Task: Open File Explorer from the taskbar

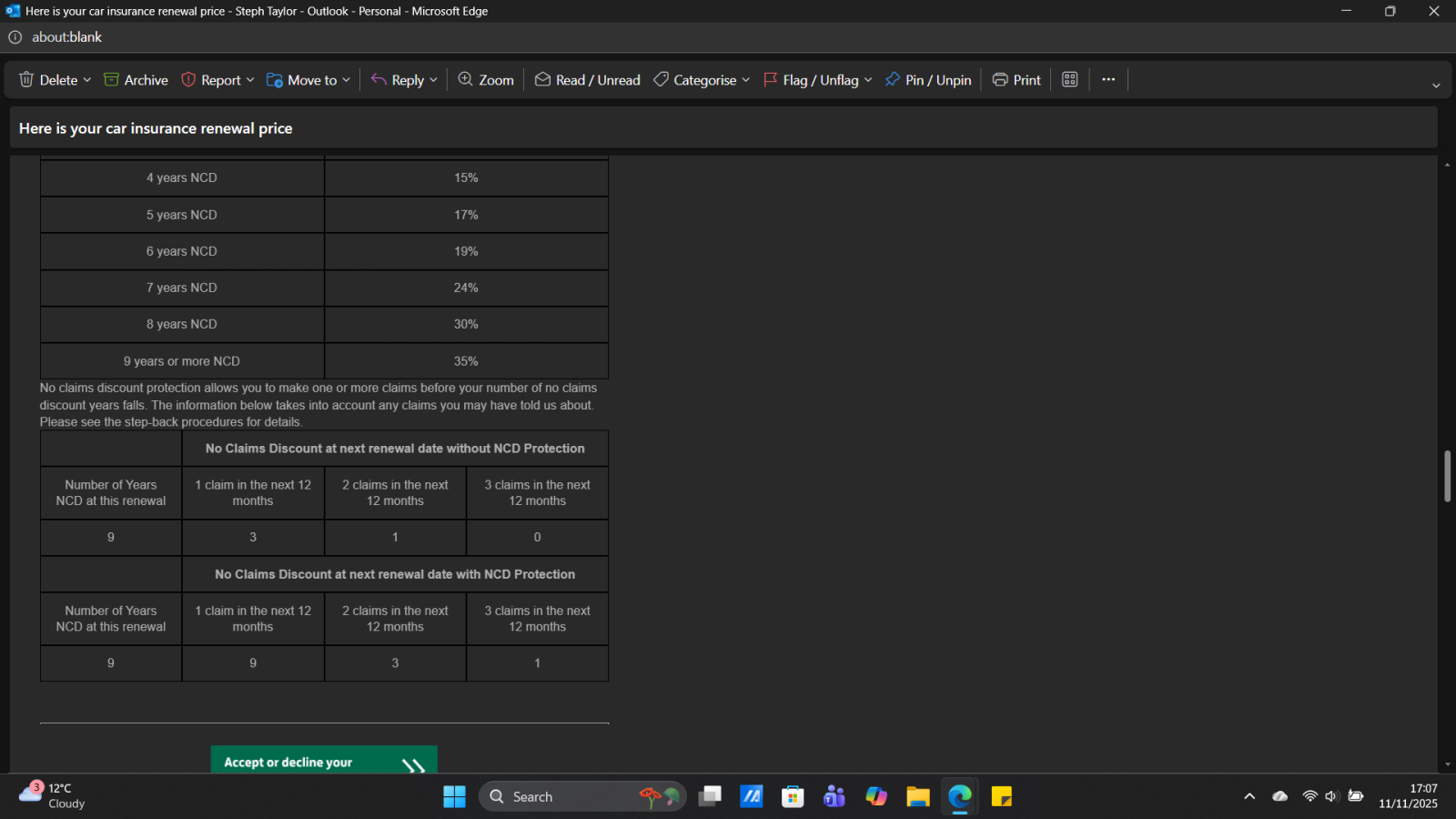Action: [917, 797]
